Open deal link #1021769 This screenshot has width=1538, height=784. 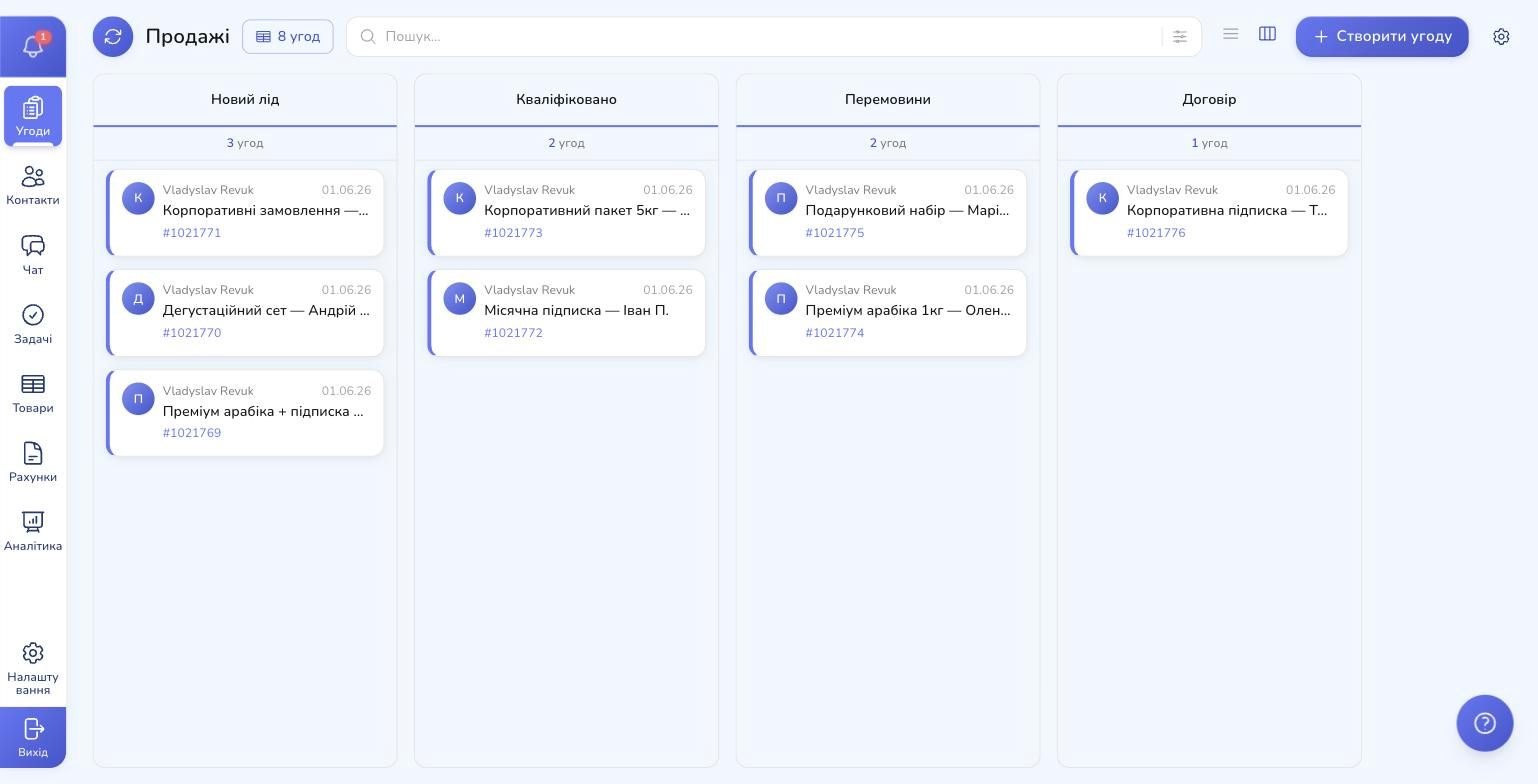point(192,433)
